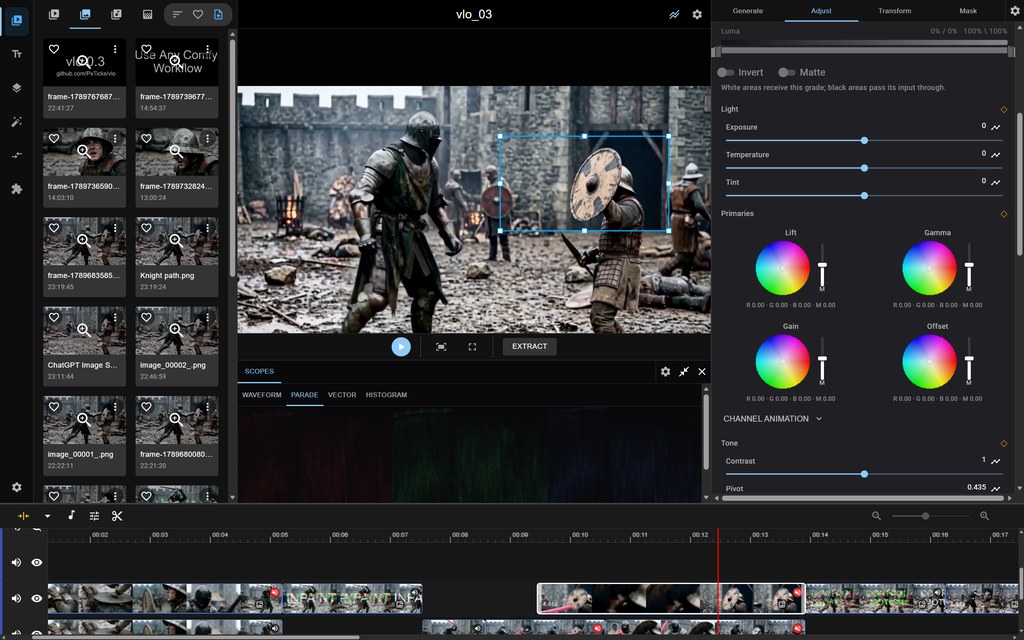Toggle the Invert switch
This screenshot has height=640, width=1024.
[726, 72]
